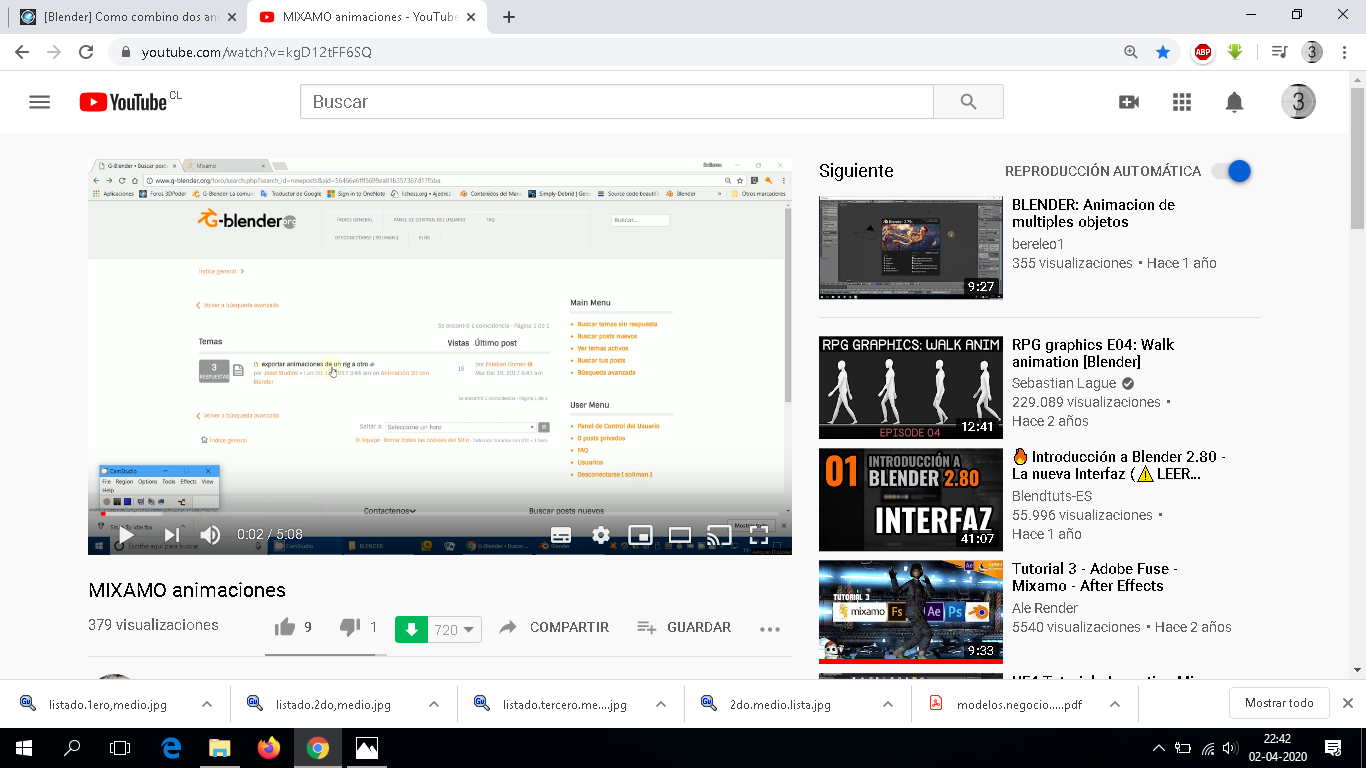
Task: Switch the video to theater mode
Action: pos(680,535)
